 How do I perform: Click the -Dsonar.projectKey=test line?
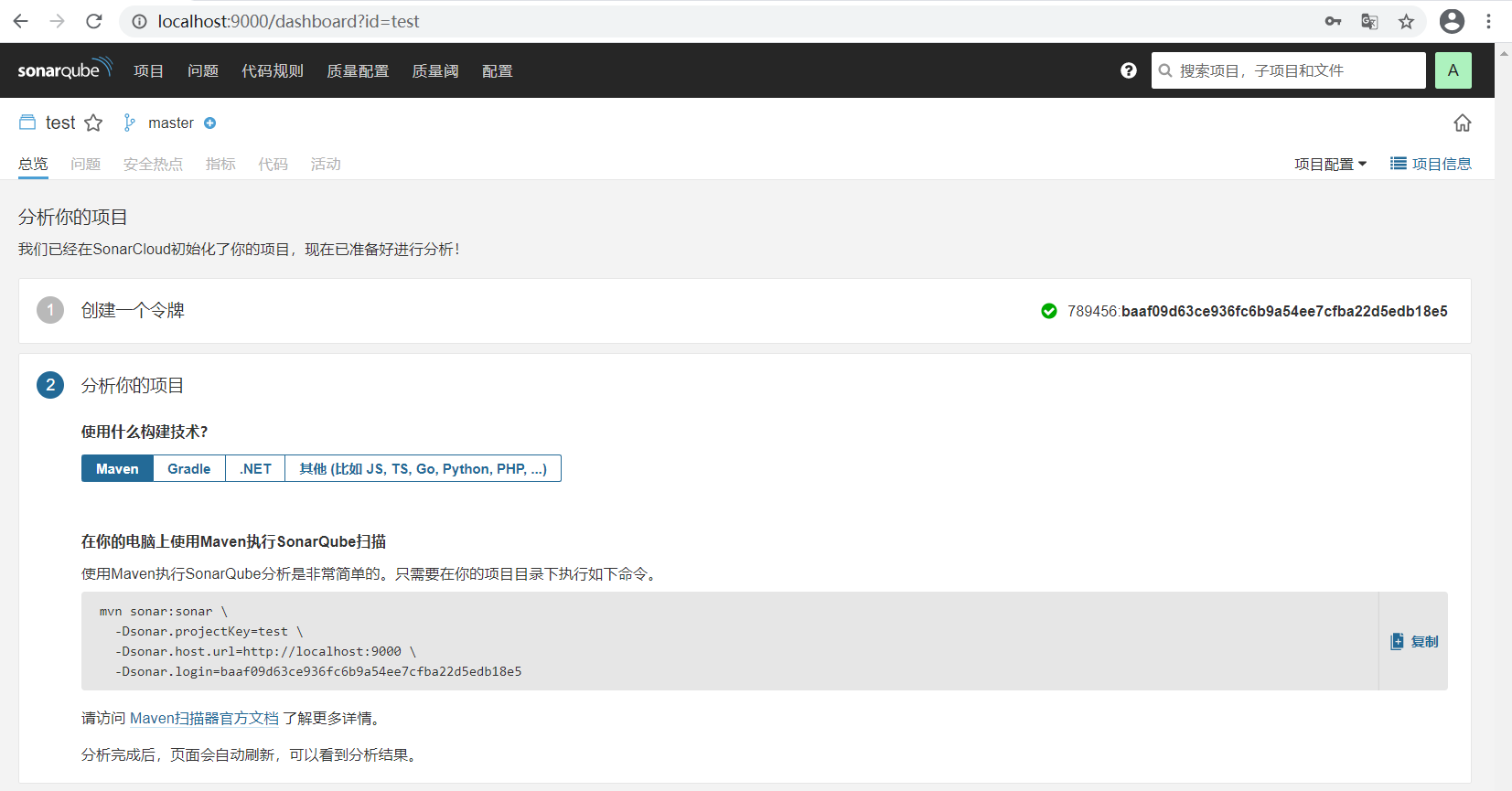pyautogui.click(x=209, y=631)
